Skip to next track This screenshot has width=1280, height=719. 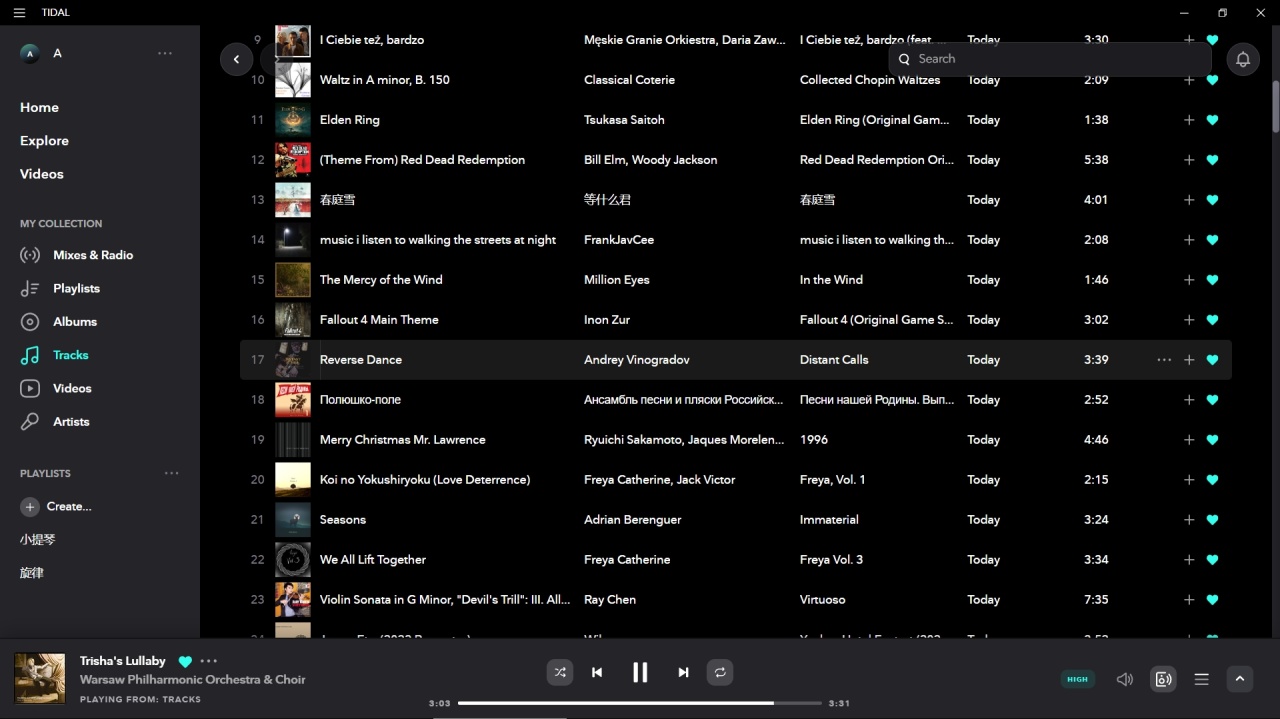coord(683,673)
